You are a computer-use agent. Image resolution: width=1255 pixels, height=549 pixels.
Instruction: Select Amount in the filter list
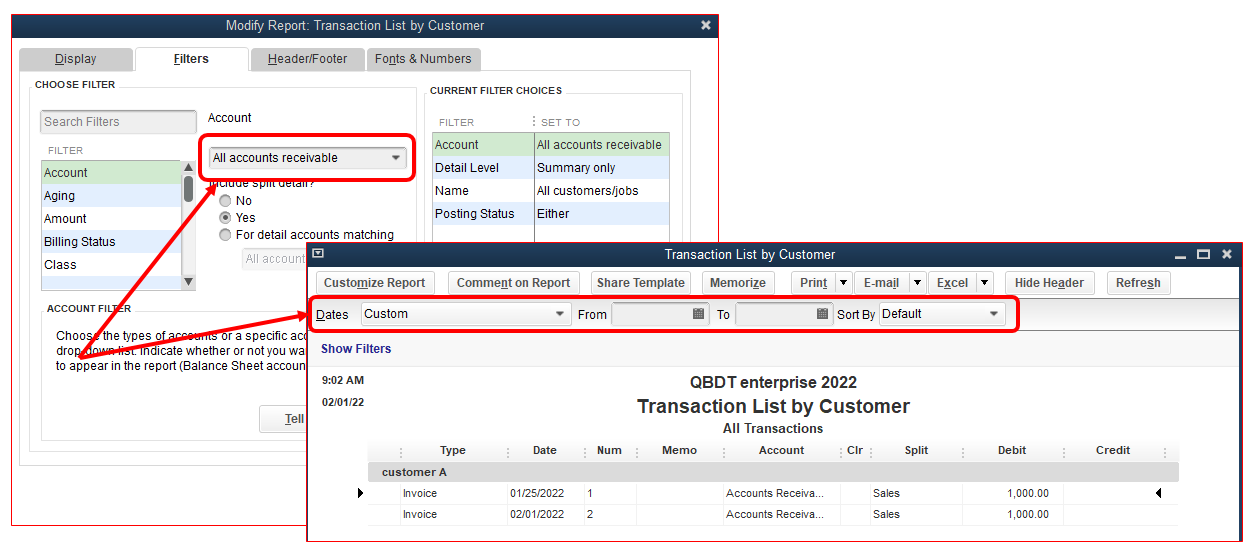[111, 219]
